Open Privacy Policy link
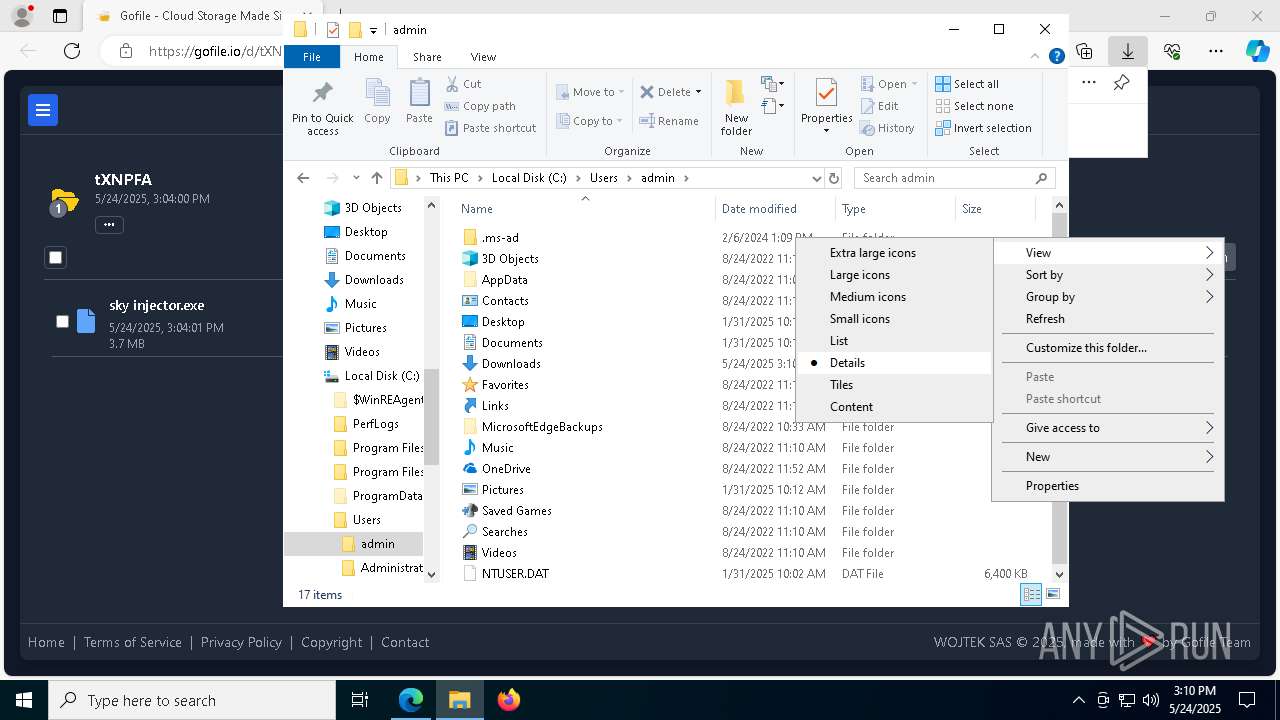 (241, 642)
